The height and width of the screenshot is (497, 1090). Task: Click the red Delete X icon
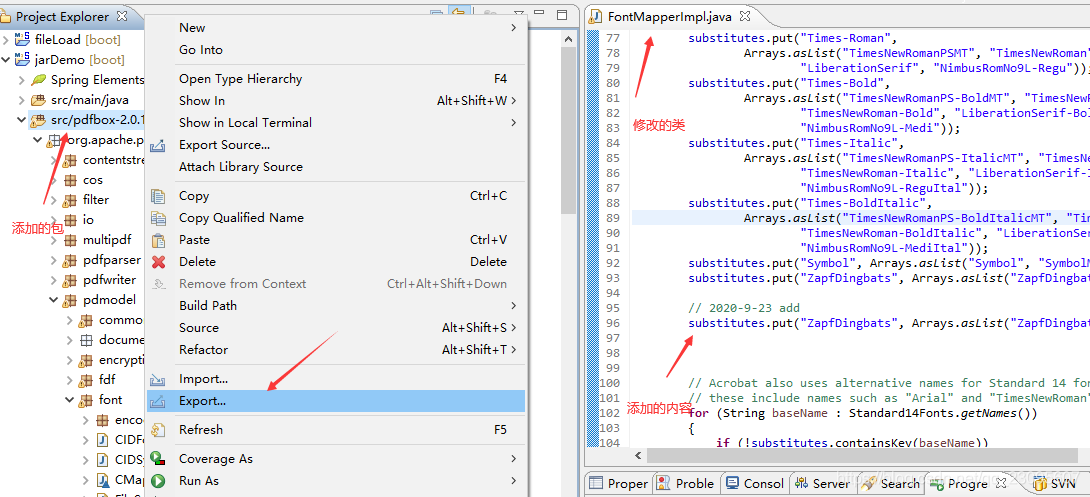pyautogui.click(x=158, y=262)
